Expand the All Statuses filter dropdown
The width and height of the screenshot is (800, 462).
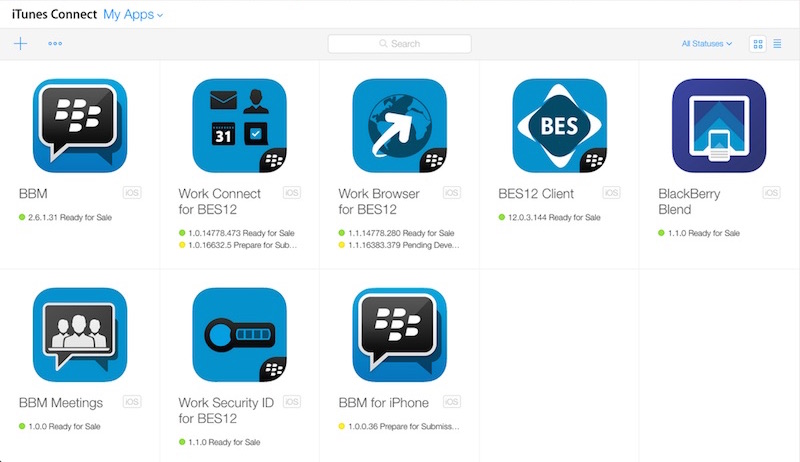[x=707, y=44]
